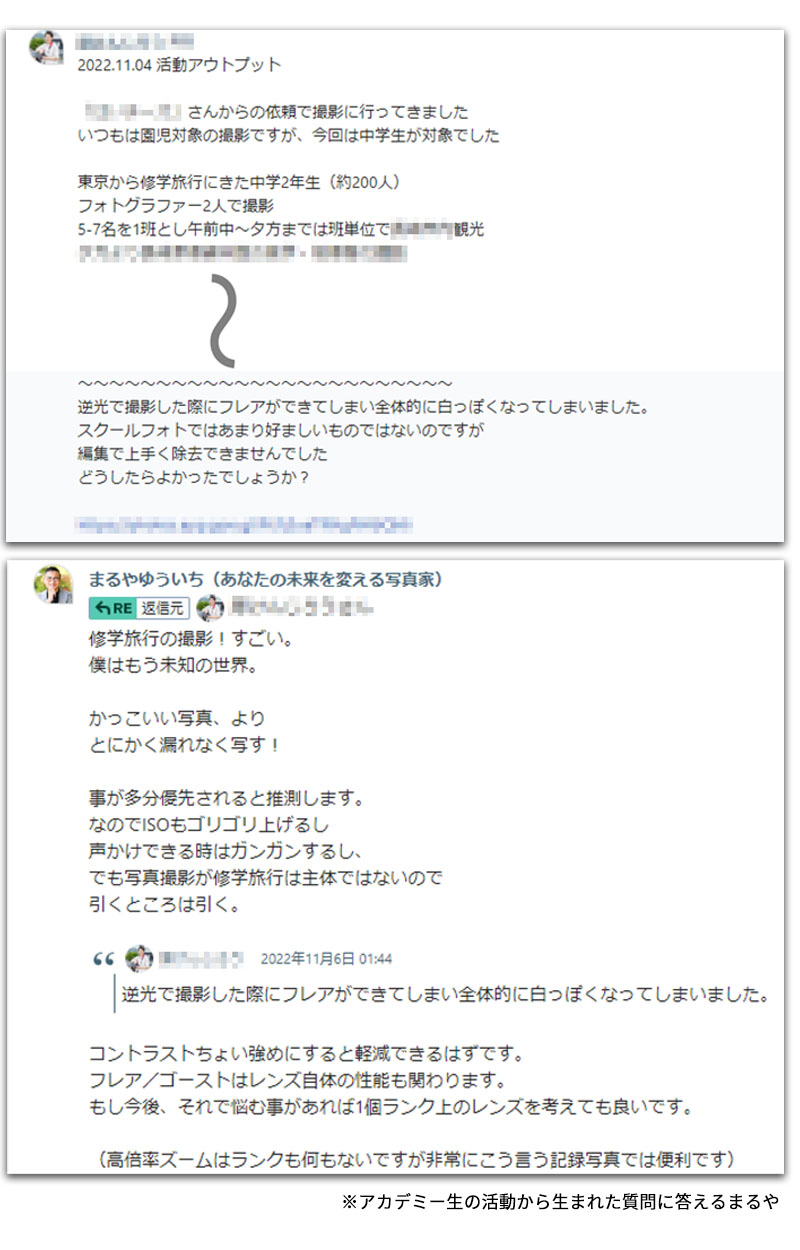Viewport: 800px width, 1250px height.
Task: Click the small avatar beside 返信元
Action: point(210,607)
